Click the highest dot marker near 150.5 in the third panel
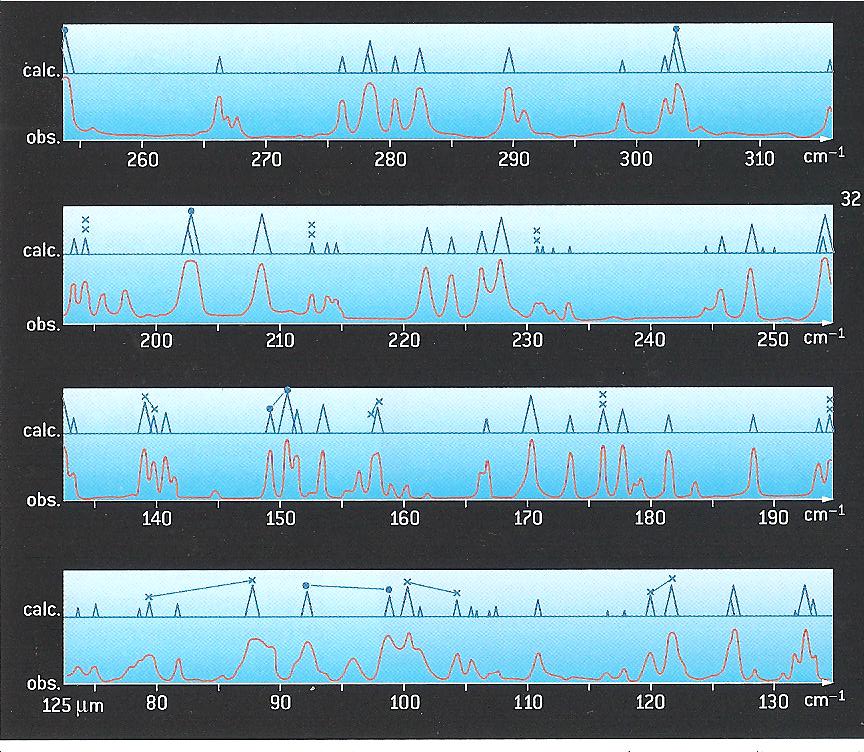This screenshot has height=752, width=864. (288, 390)
